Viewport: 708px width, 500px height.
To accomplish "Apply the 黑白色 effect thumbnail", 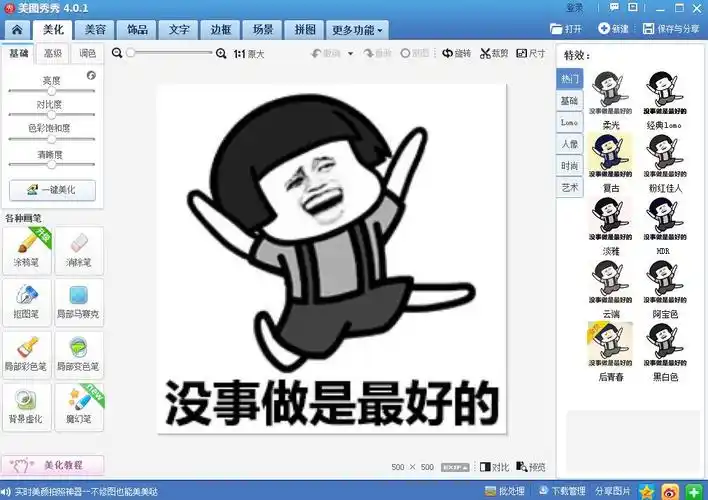I will click(x=665, y=345).
